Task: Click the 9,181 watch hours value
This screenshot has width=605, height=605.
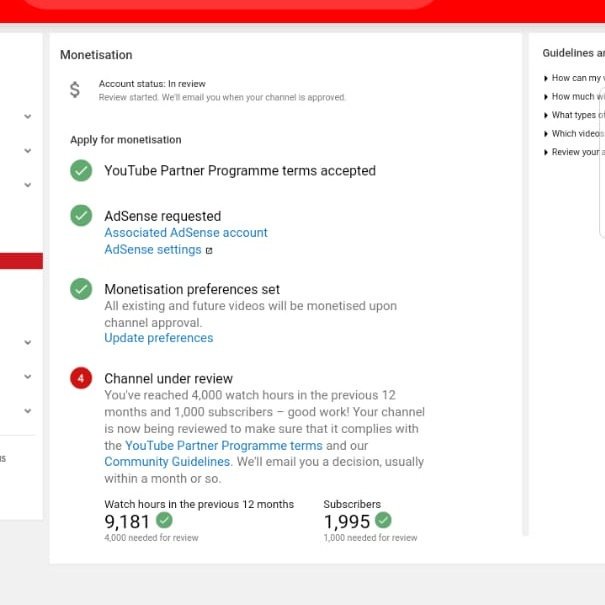Action: tap(127, 522)
